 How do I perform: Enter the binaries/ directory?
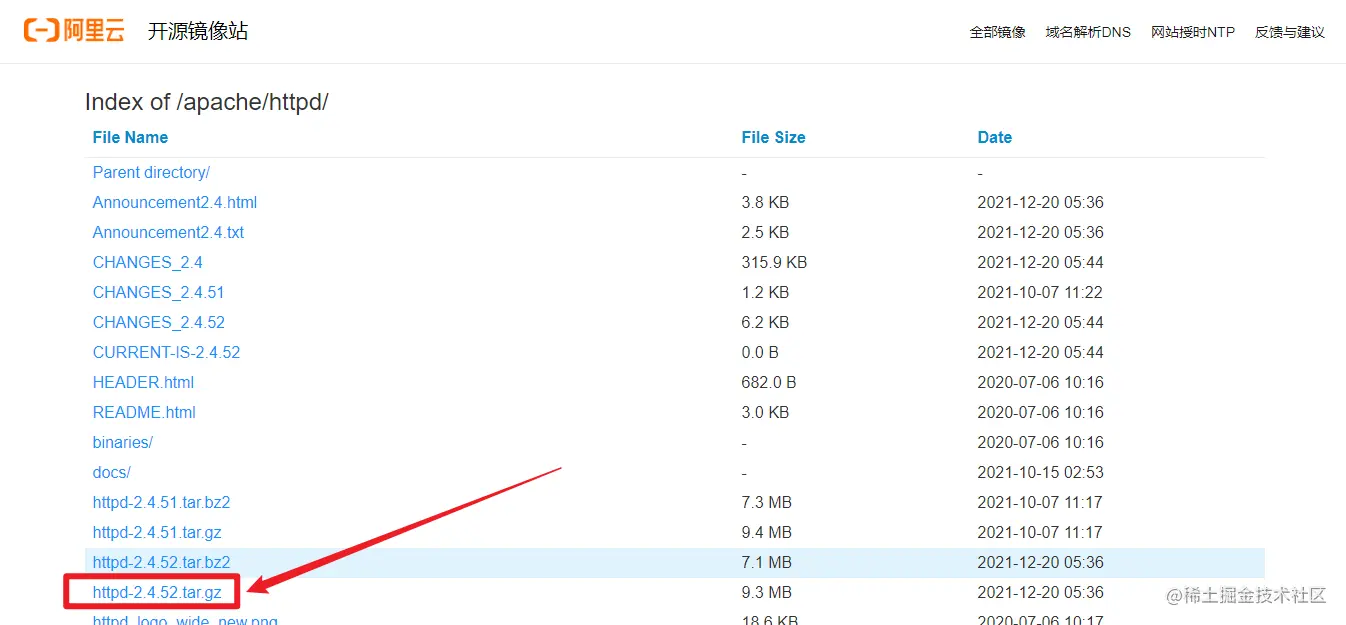point(123,442)
